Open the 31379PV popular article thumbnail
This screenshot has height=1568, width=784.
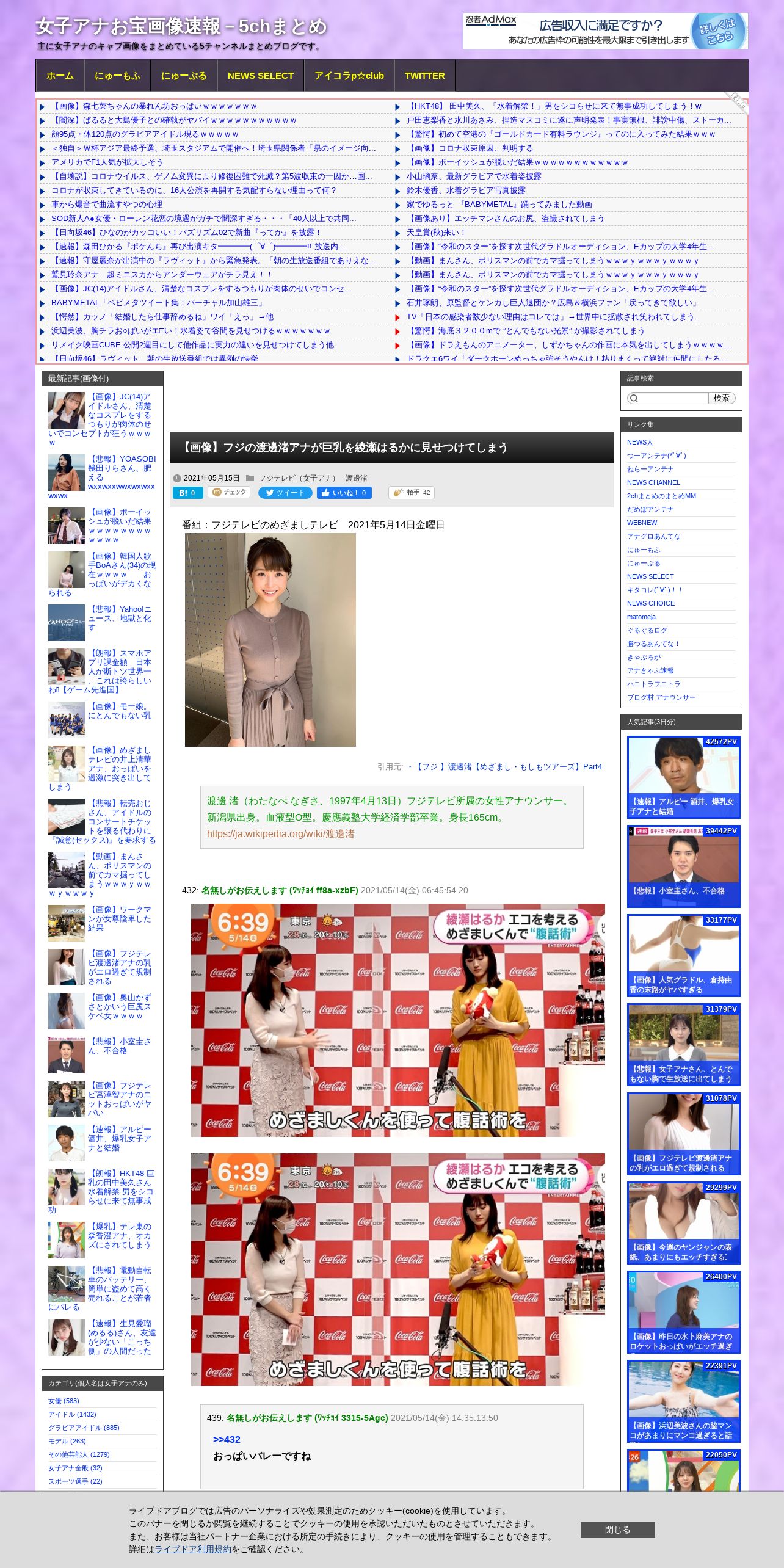pos(684,1045)
